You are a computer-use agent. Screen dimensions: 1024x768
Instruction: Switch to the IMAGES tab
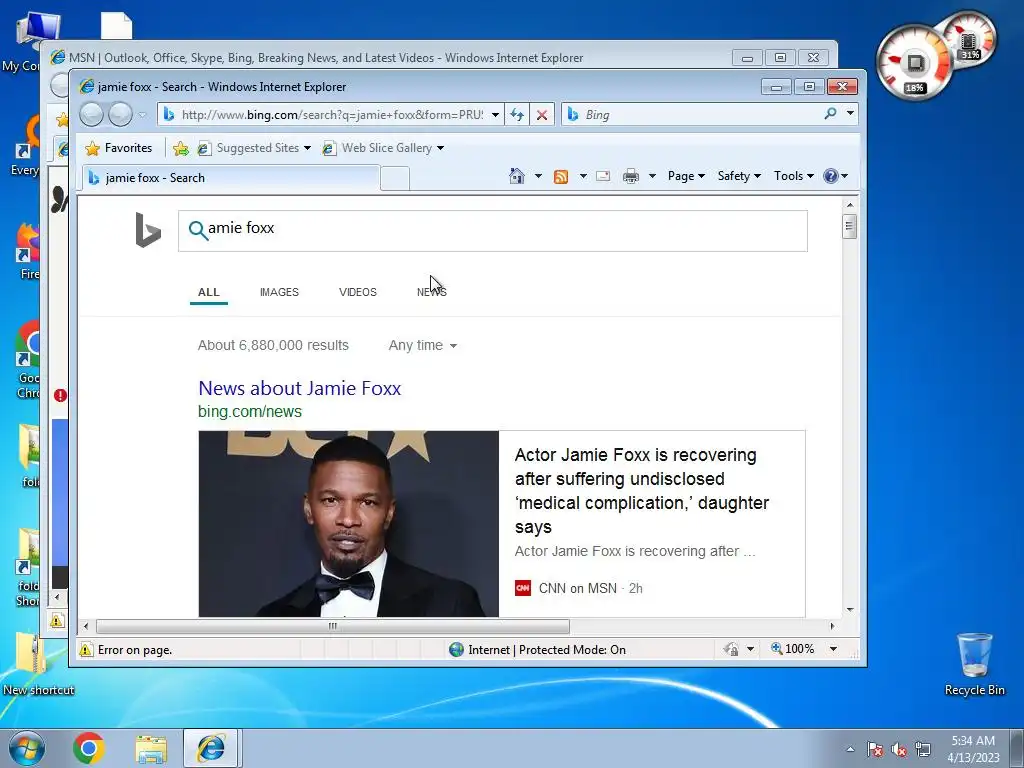pyautogui.click(x=280, y=292)
